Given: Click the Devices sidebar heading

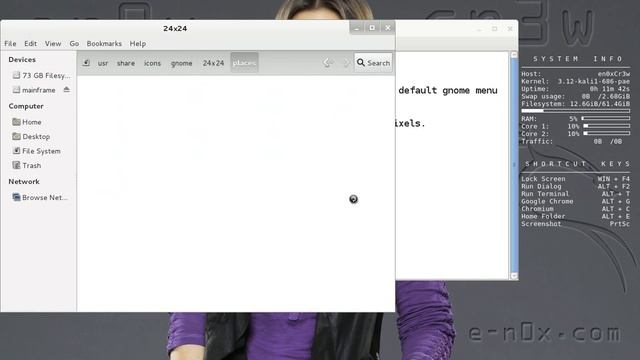Looking at the screenshot, I should coord(22,60).
